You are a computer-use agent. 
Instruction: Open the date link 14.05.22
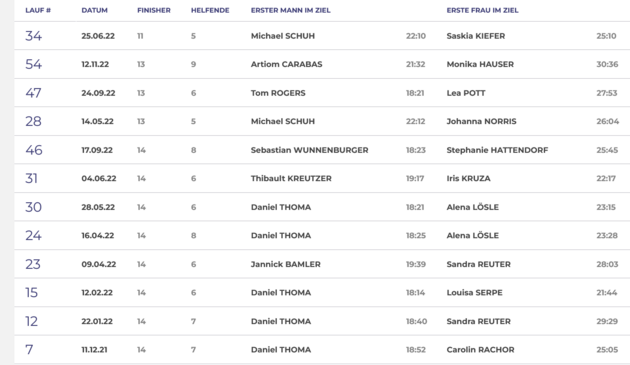point(97,121)
